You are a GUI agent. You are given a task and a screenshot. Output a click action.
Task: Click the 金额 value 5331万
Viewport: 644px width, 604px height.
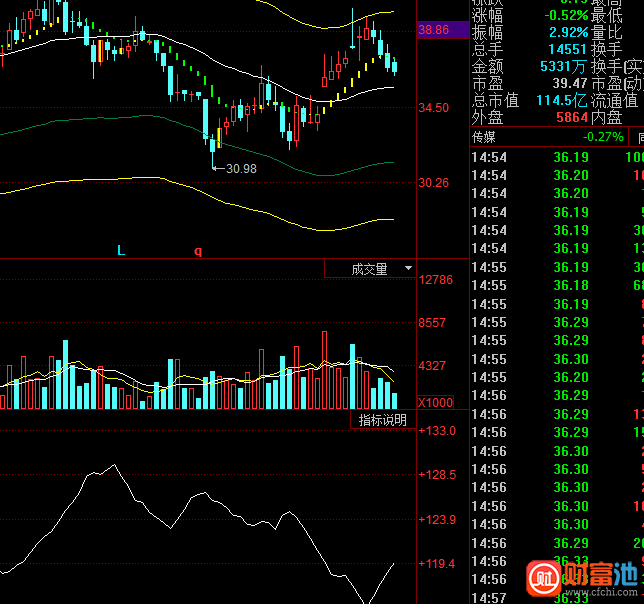coord(563,66)
